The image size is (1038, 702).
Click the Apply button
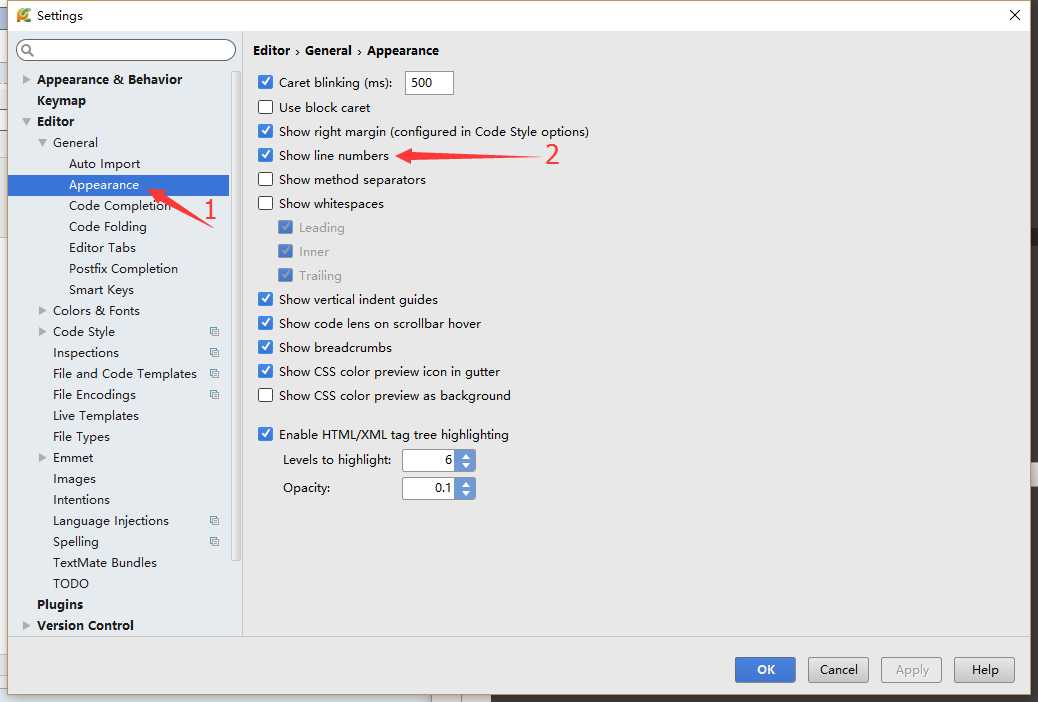pos(912,670)
